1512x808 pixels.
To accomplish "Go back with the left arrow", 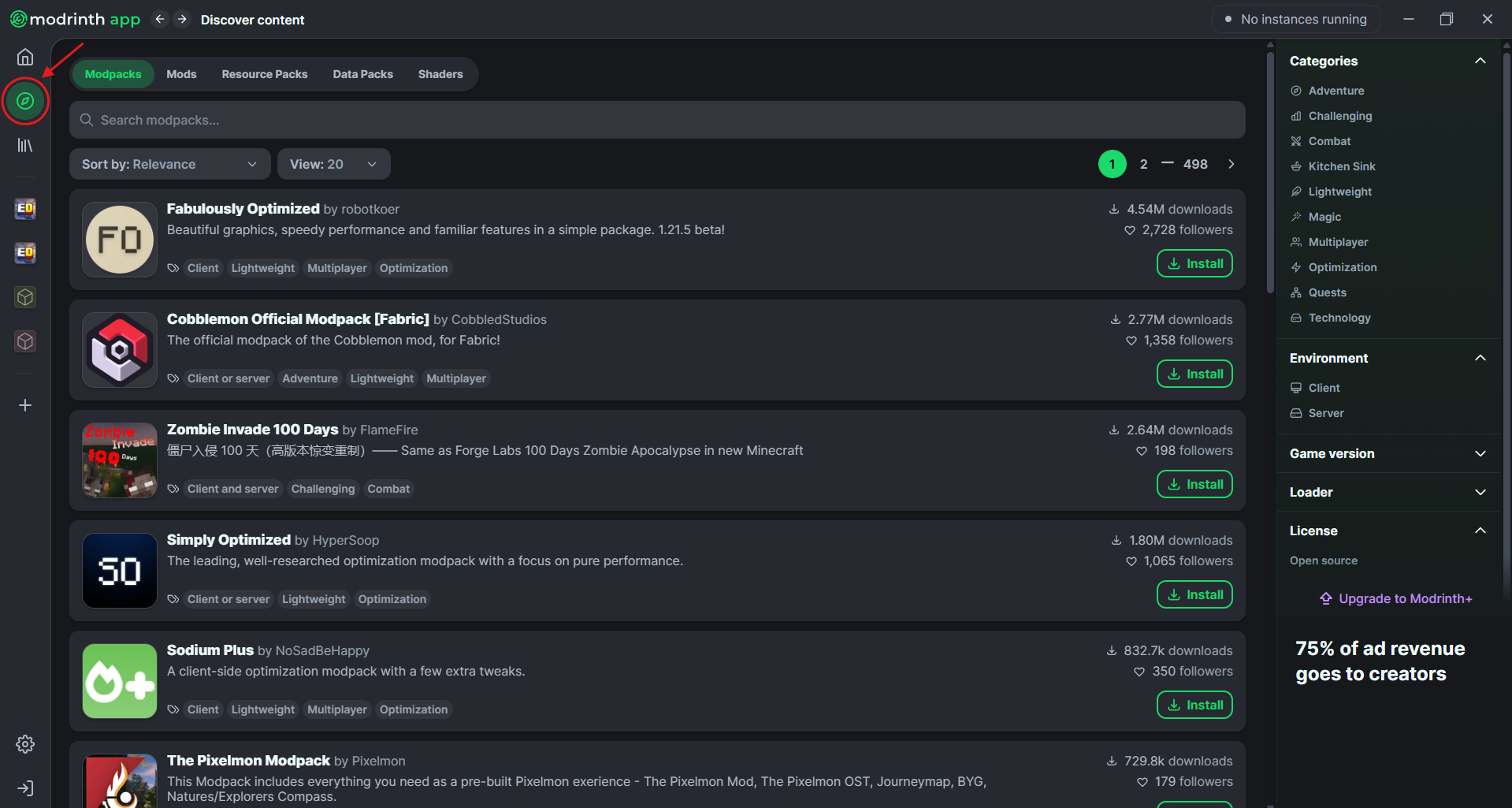I will 160,19.
